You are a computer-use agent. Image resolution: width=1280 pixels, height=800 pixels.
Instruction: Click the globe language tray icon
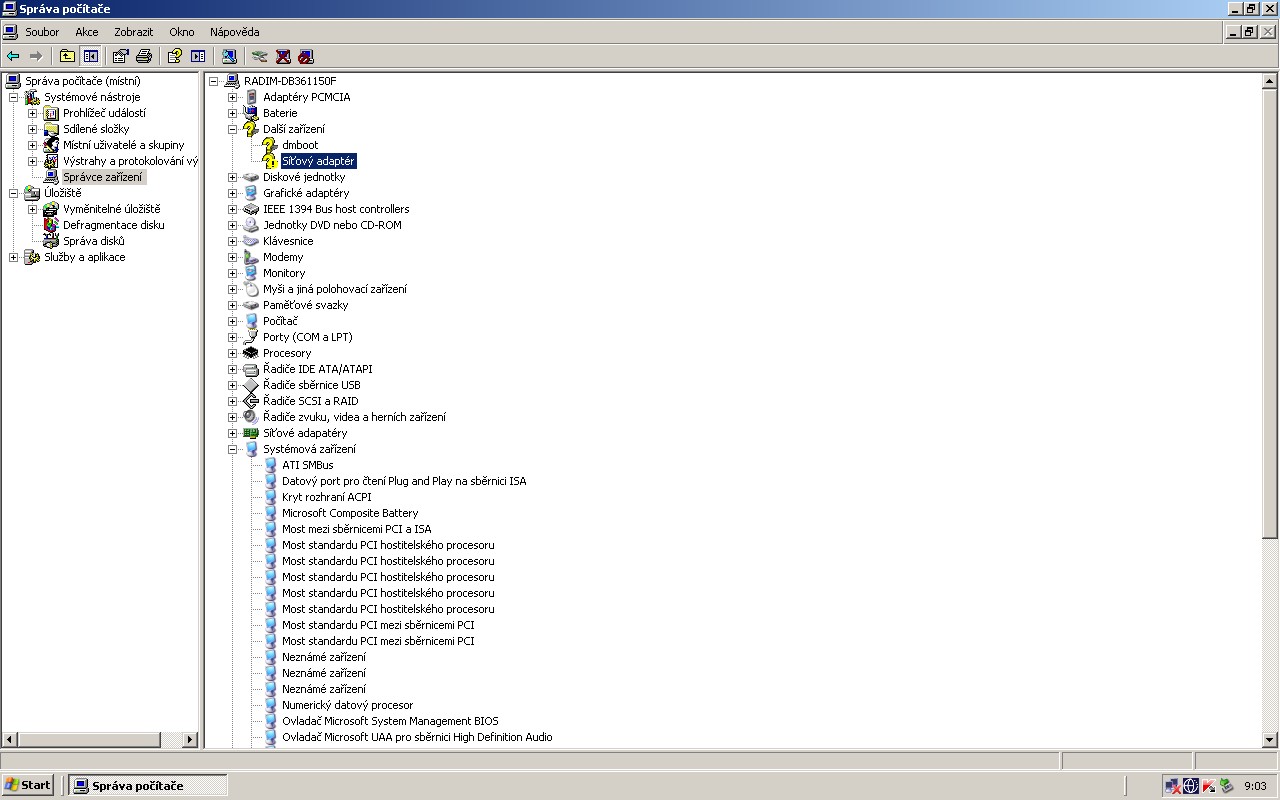pos(1190,786)
